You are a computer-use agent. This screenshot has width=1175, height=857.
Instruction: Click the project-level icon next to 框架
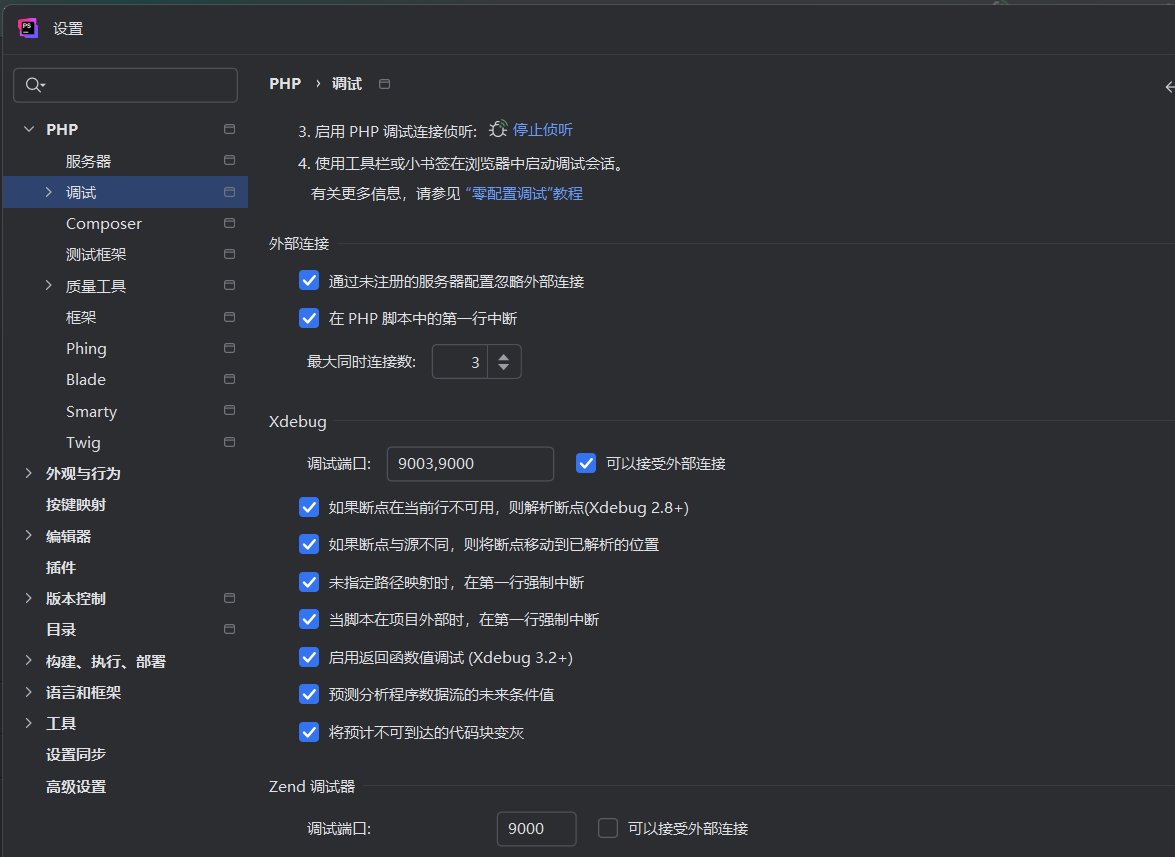coord(229,317)
